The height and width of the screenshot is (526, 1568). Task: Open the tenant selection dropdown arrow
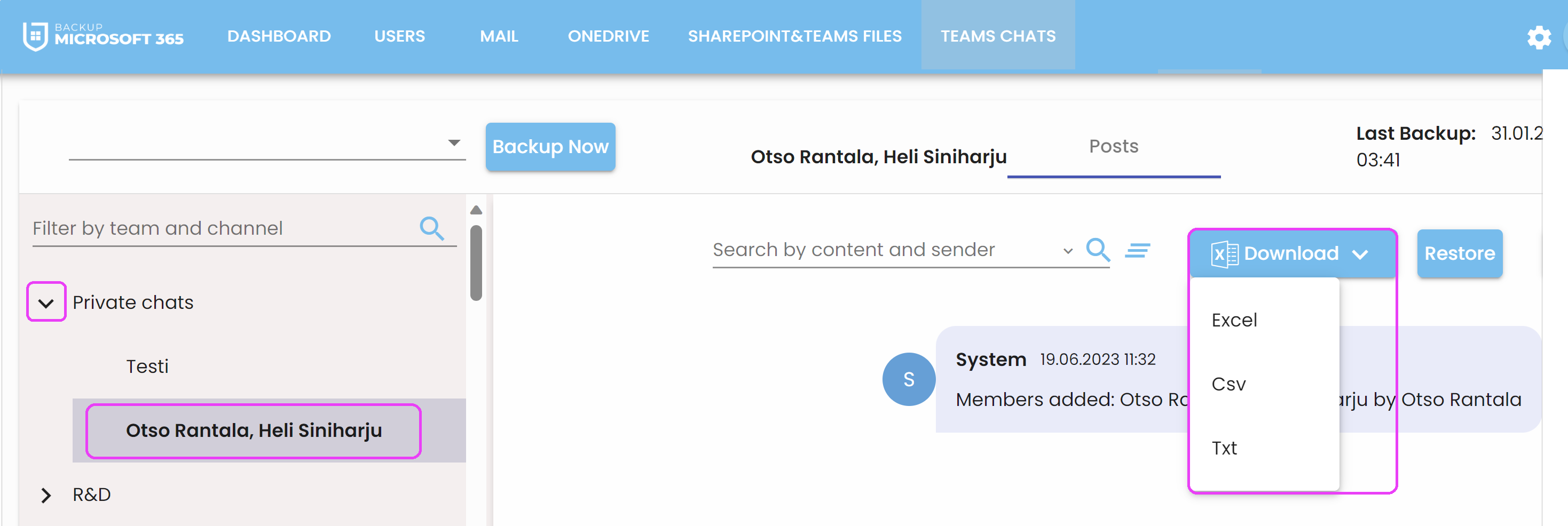point(453,143)
